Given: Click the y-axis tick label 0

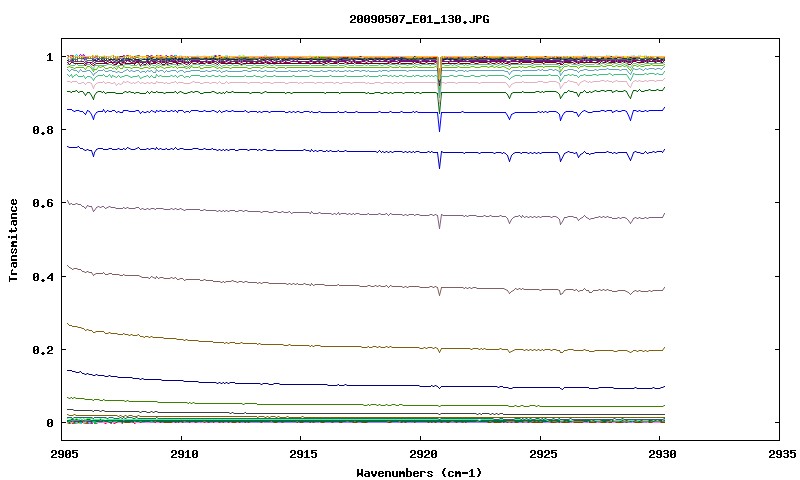Looking at the screenshot, I should (49, 423).
